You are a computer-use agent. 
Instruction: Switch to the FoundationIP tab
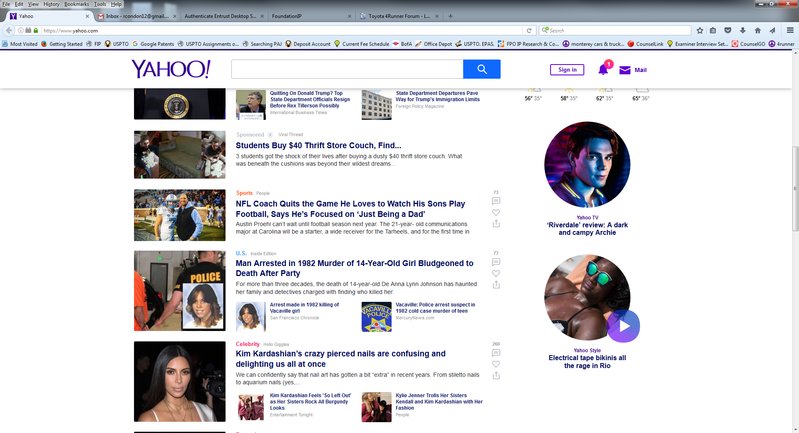pos(311,16)
